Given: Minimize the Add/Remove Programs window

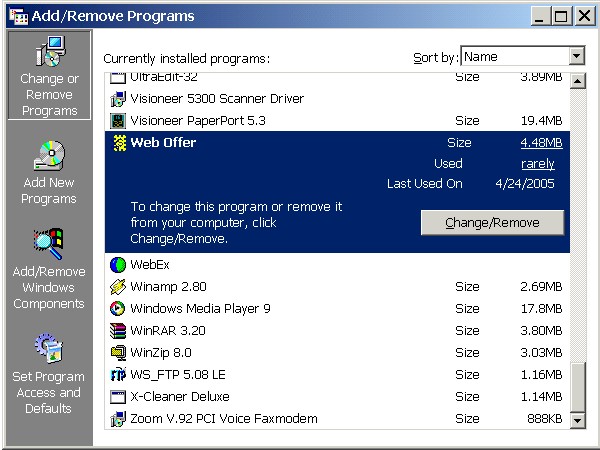Looking at the screenshot, I should 540,16.
